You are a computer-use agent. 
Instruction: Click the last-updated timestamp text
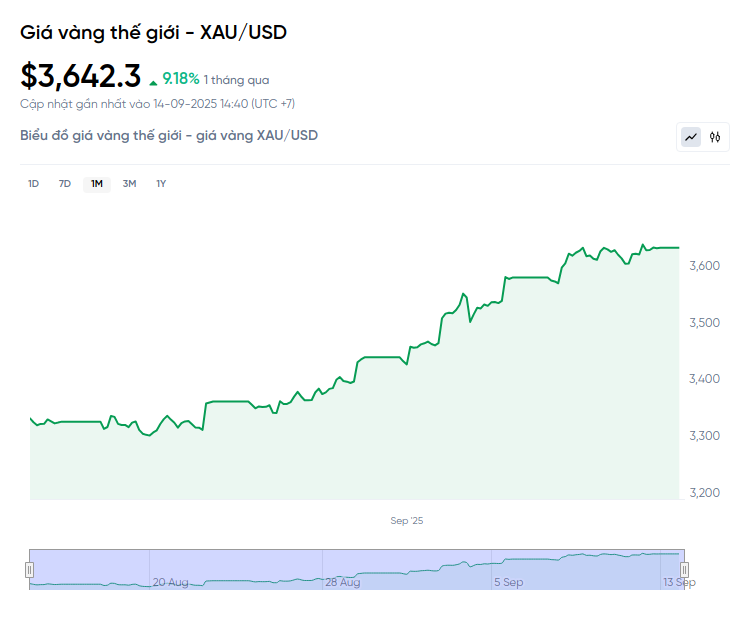pos(157,103)
